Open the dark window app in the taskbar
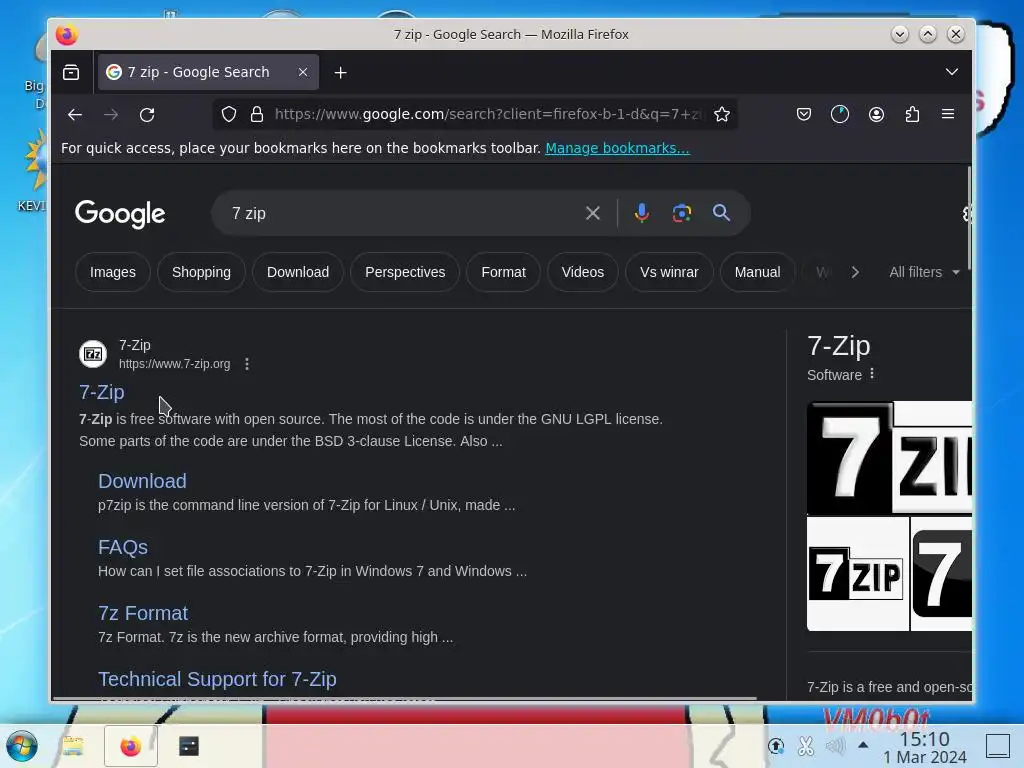 pos(189,746)
